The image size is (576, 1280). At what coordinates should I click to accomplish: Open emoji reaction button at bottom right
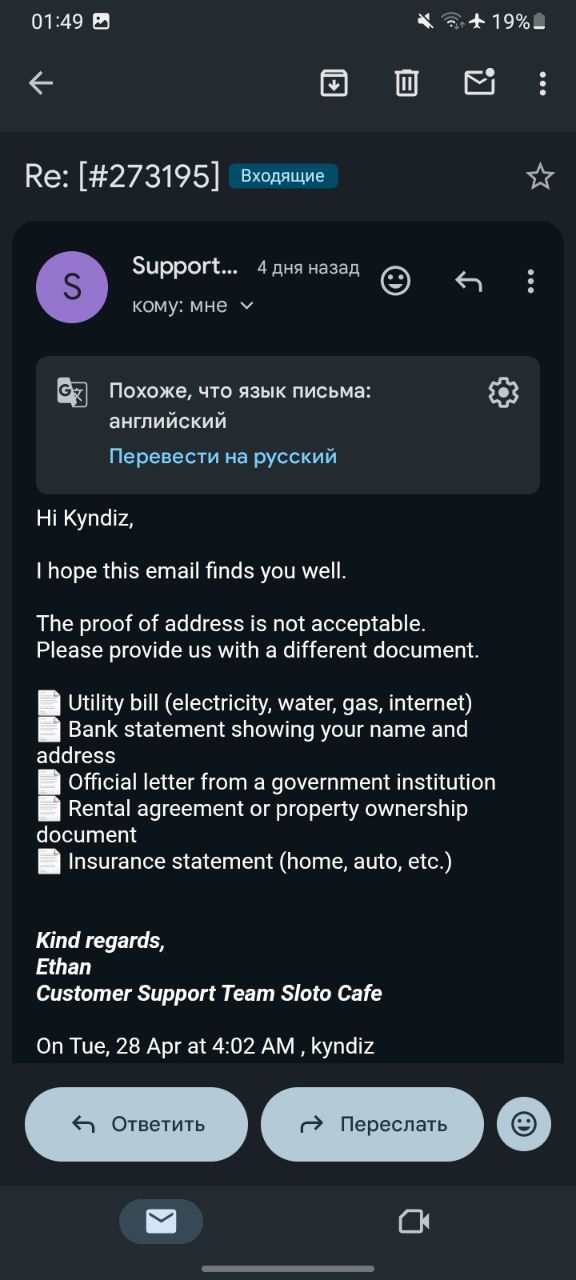click(x=524, y=1124)
